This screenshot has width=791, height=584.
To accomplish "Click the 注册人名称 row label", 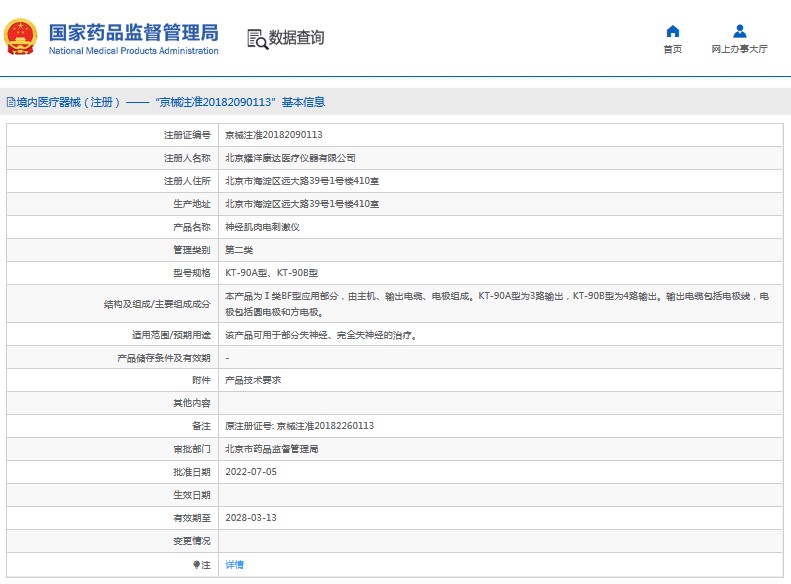I will pos(187,158).
